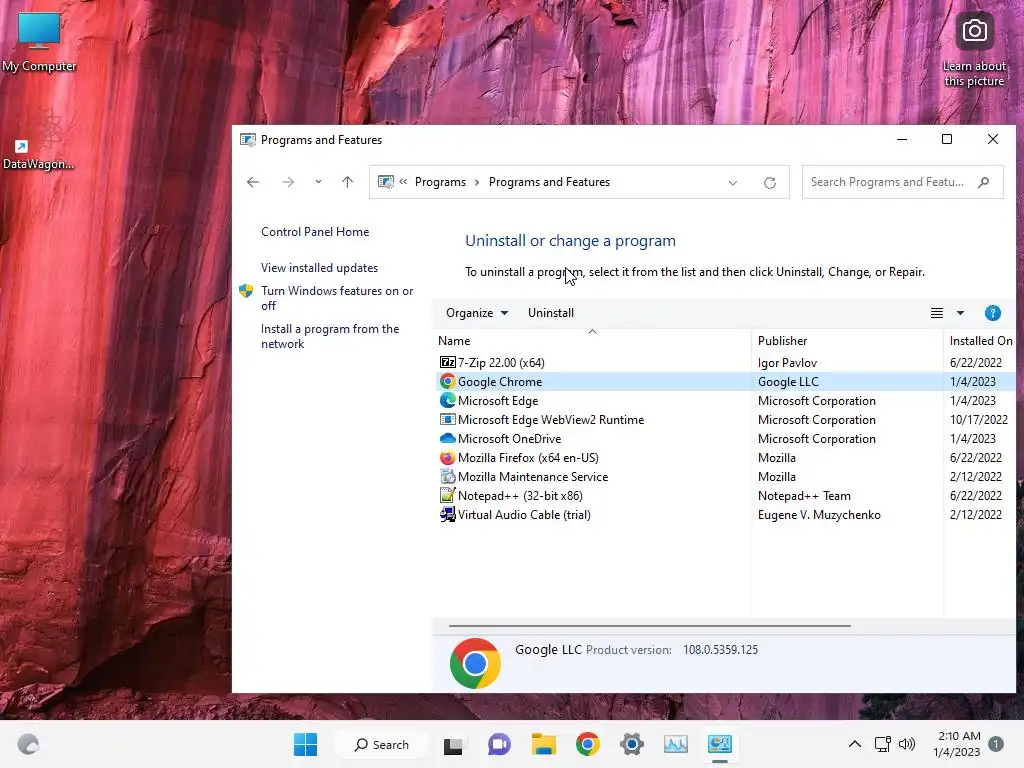Sort by the Installed On column header
Screen dimensions: 1024x768
click(x=980, y=340)
